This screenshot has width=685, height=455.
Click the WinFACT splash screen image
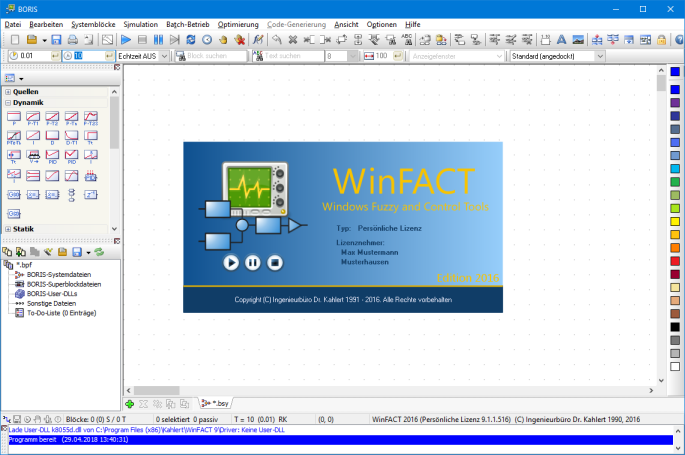[x=343, y=227]
